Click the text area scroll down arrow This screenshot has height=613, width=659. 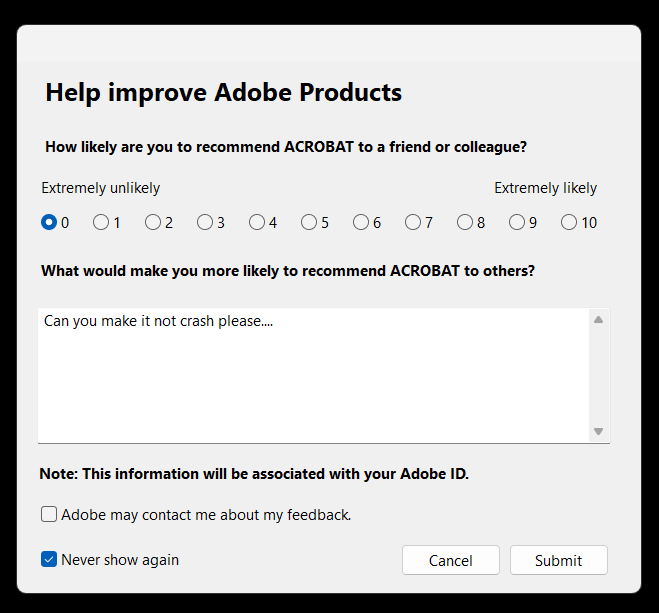point(598,431)
